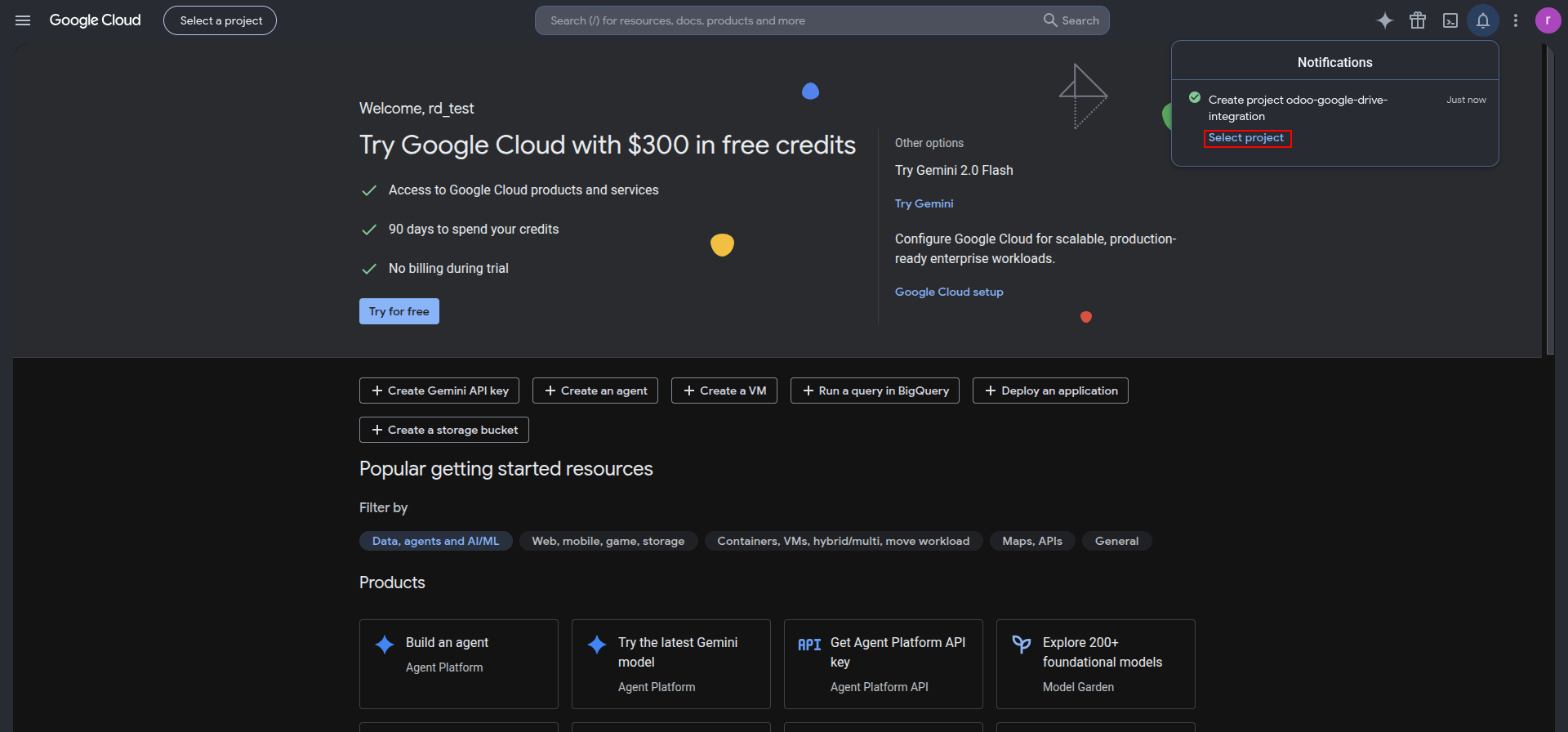
Task: Select the Web, mobile, game, storage filter
Action: point(608,541)
